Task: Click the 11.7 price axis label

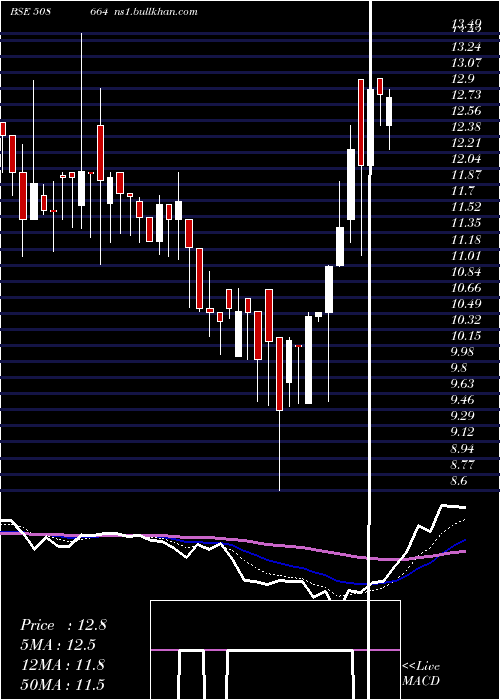Action: (x=463, y=191)
